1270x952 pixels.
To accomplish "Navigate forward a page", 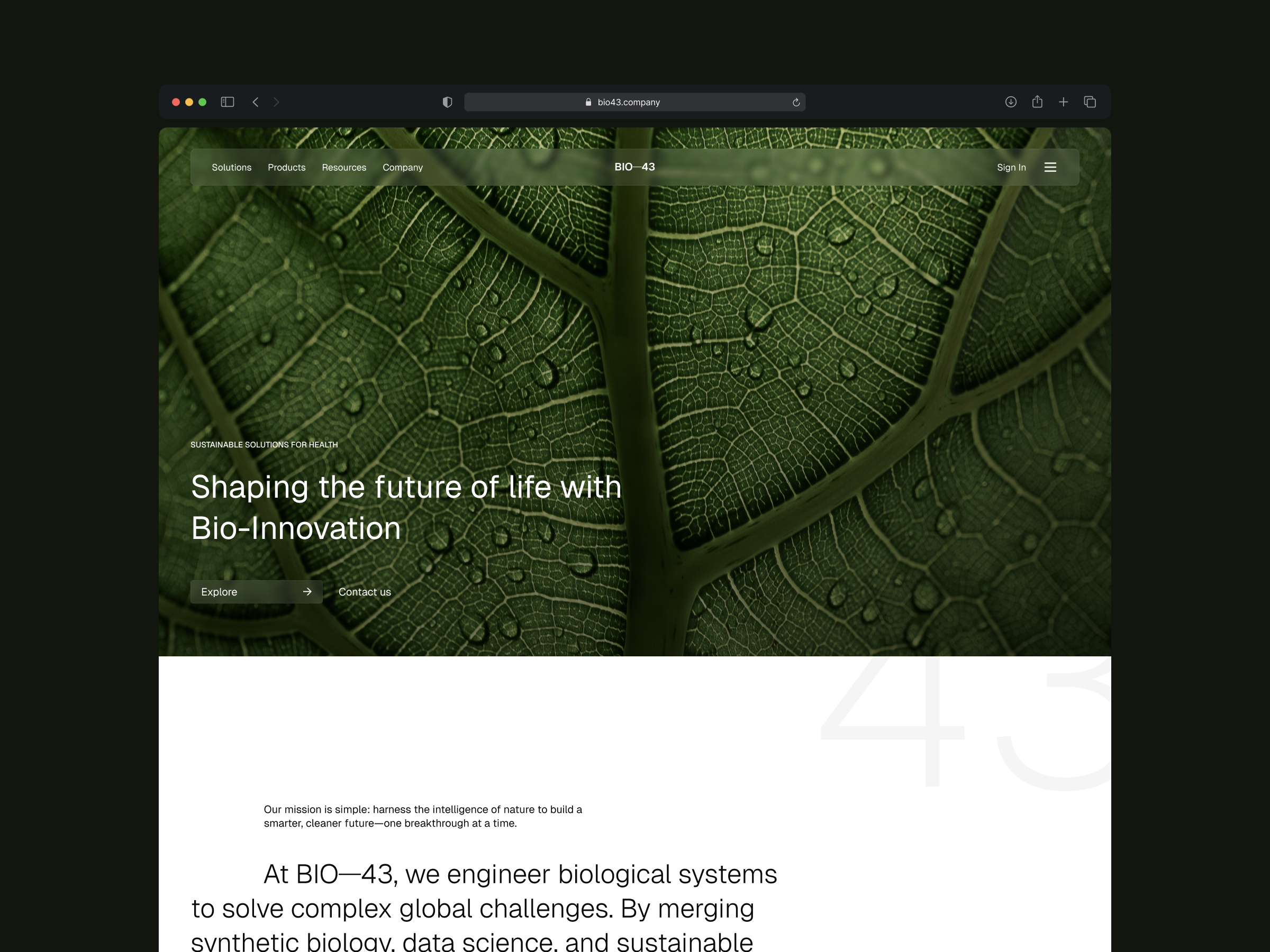I will pos(276,102).
